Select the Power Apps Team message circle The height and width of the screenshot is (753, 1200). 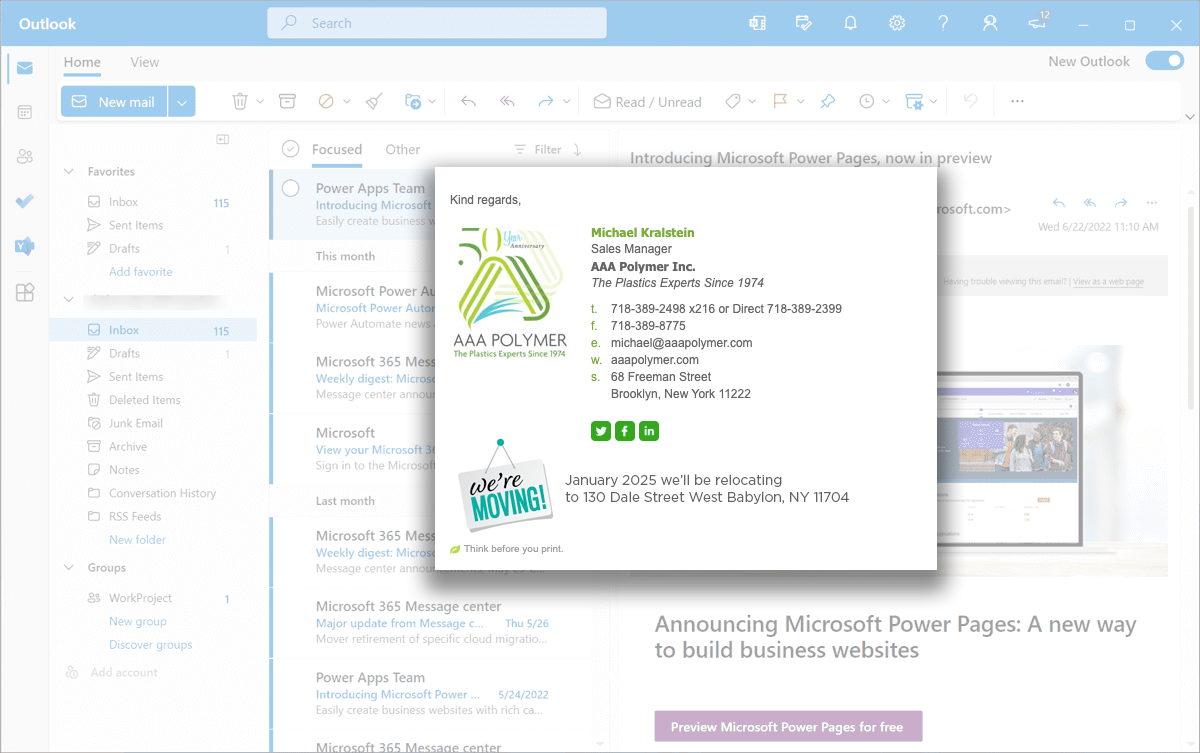click(291, 188)
